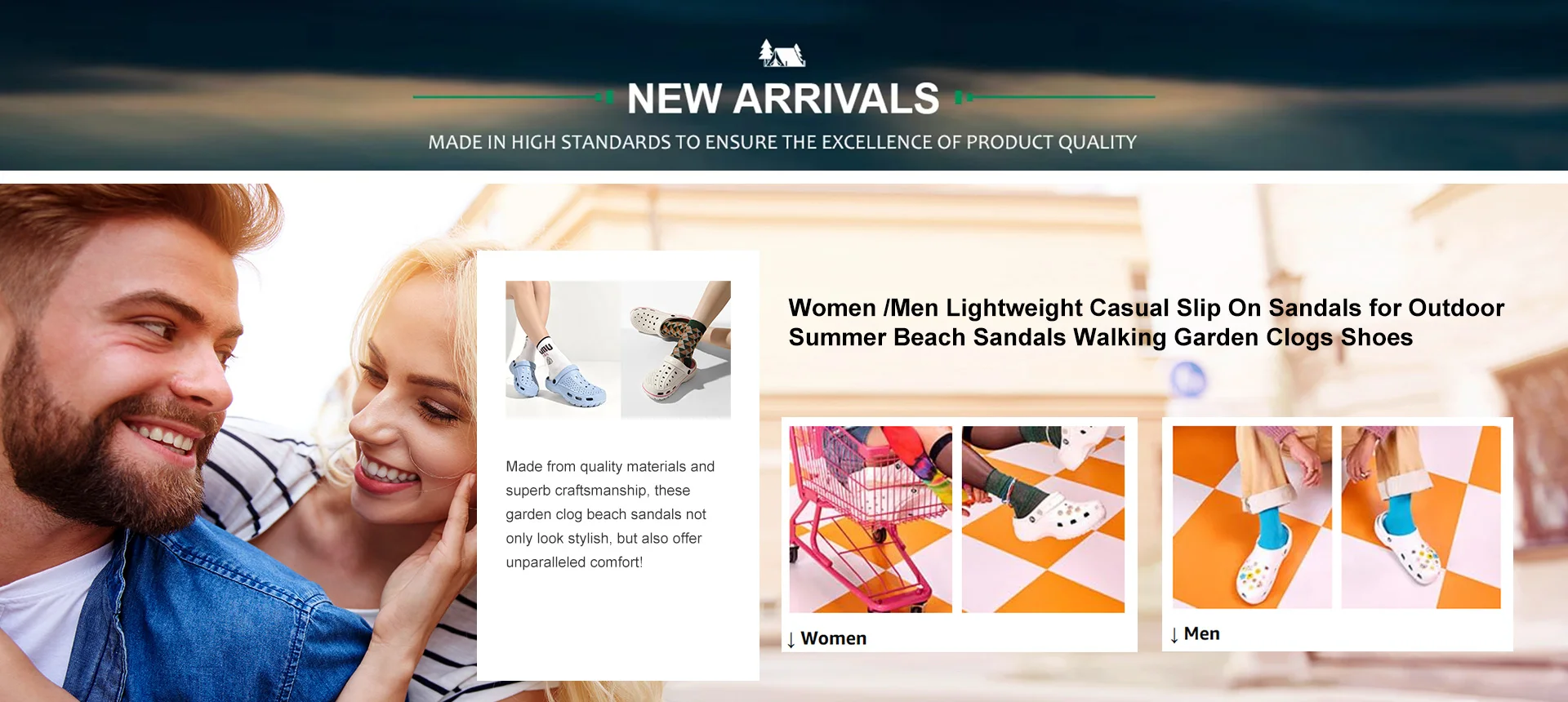Click the tent and tree logo icon

coord(782,53)
